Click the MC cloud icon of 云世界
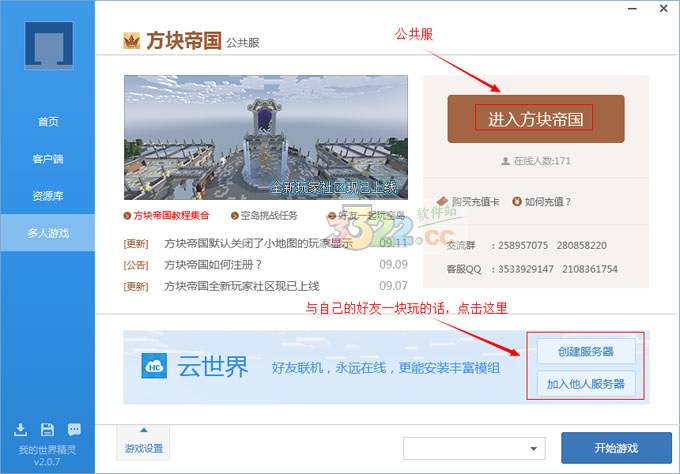The width and height of the screenshot is (680, 474). click(154, 366)
